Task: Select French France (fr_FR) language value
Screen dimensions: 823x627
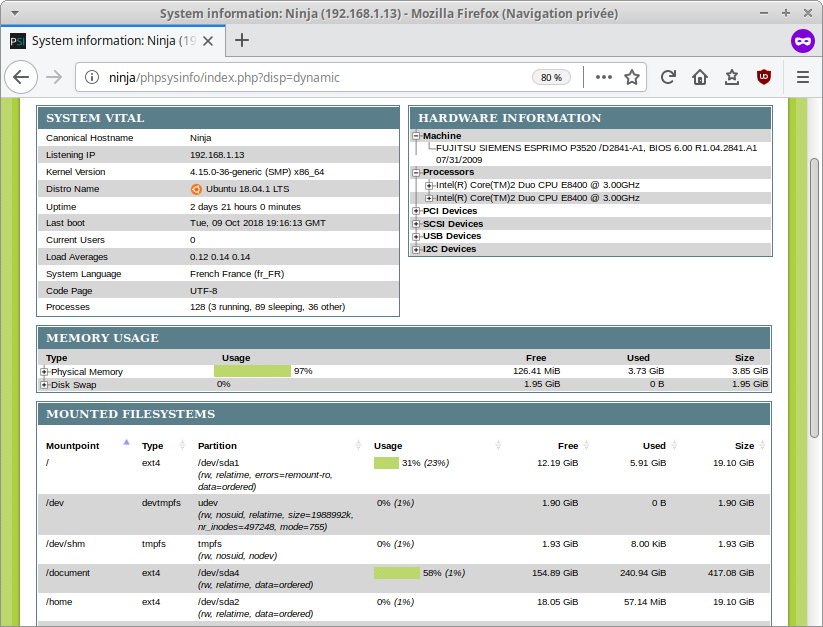Action: click(237, 274)
